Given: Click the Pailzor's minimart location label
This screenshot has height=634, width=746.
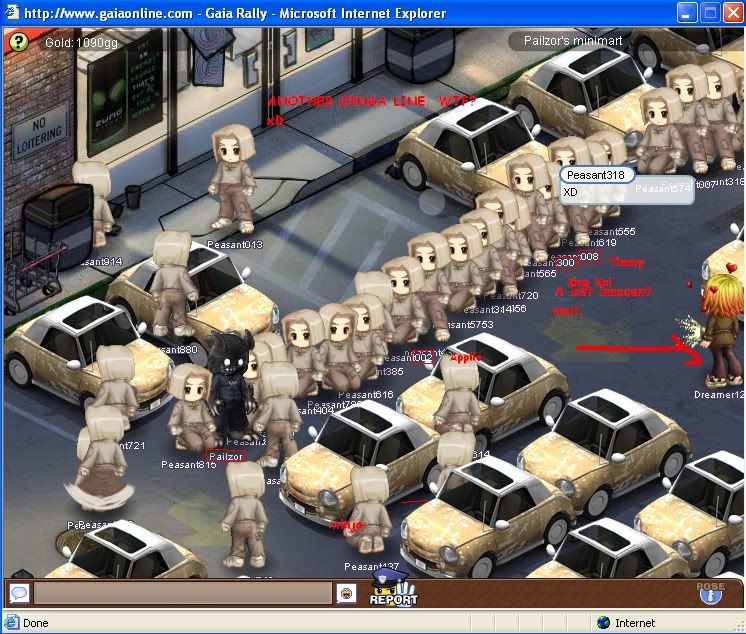Looking at the screenshot, I should tap(573, 41).
